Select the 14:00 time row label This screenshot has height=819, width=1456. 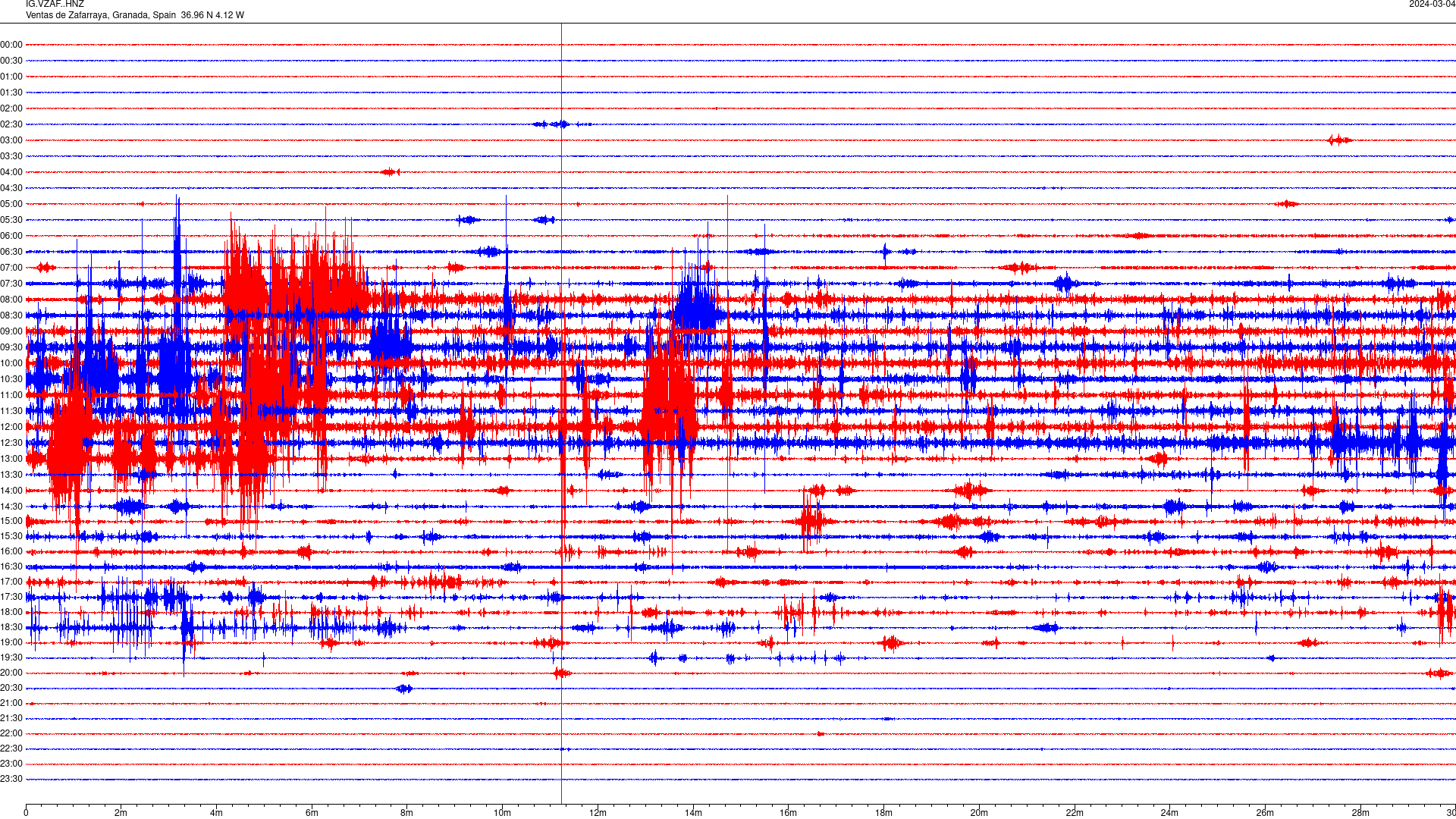11,491
